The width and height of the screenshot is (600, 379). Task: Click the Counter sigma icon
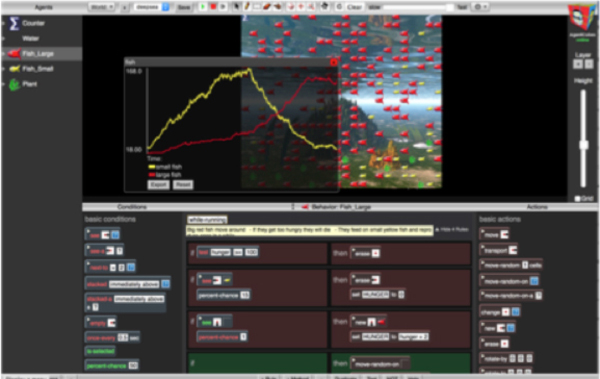tap(14, 23)
